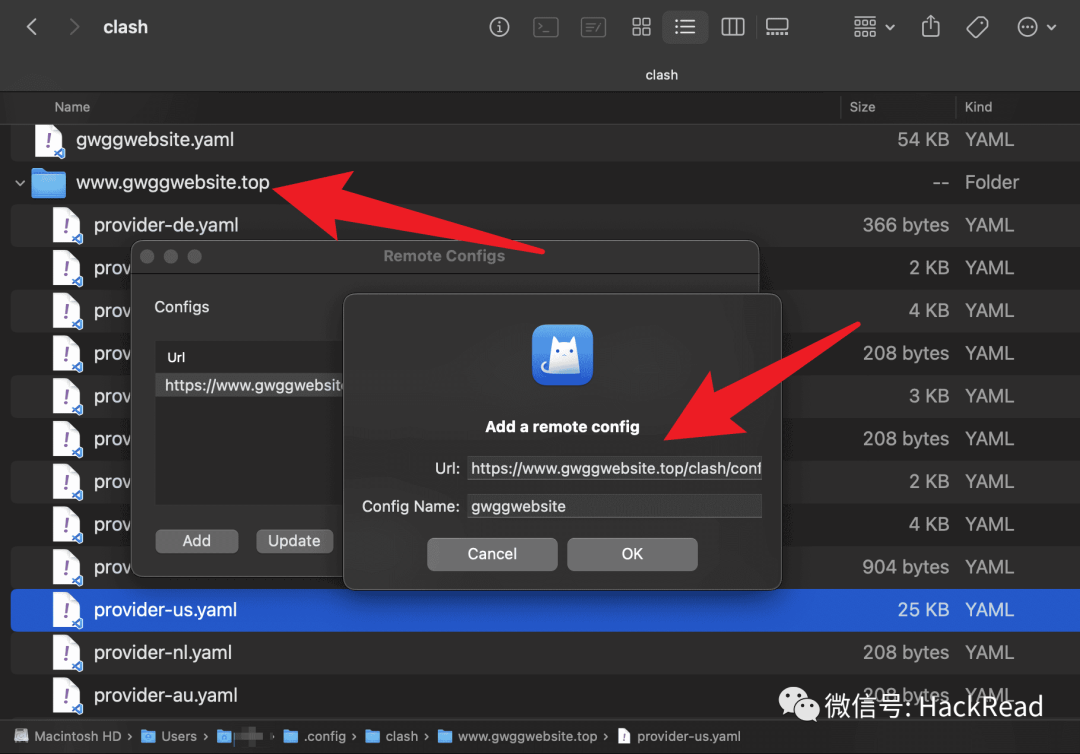Switch Finder to icon grid view
Screen dimensions: 1080x754
641,27
